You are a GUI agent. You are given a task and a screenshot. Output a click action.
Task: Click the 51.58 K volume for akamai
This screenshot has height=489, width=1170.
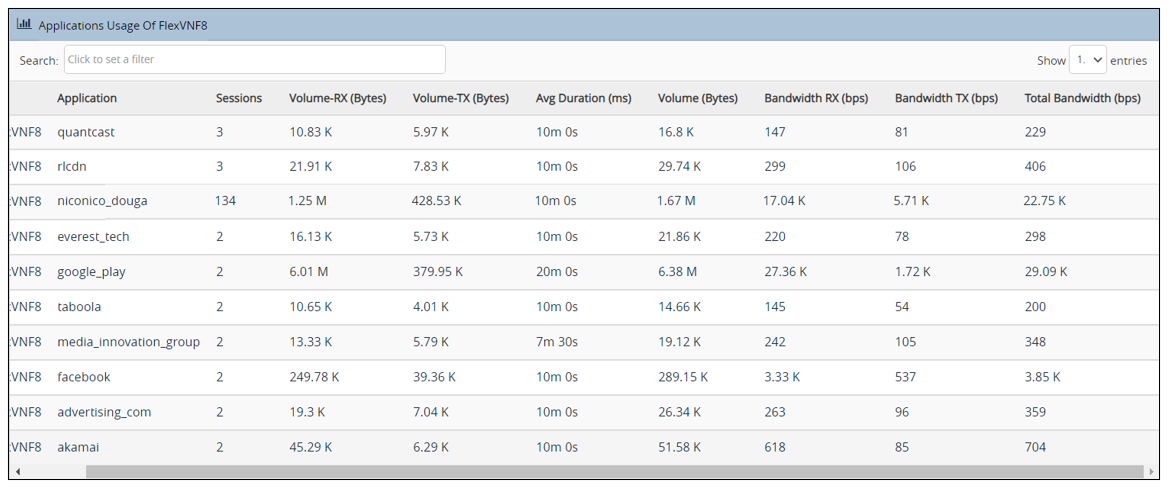coord(679,447)
